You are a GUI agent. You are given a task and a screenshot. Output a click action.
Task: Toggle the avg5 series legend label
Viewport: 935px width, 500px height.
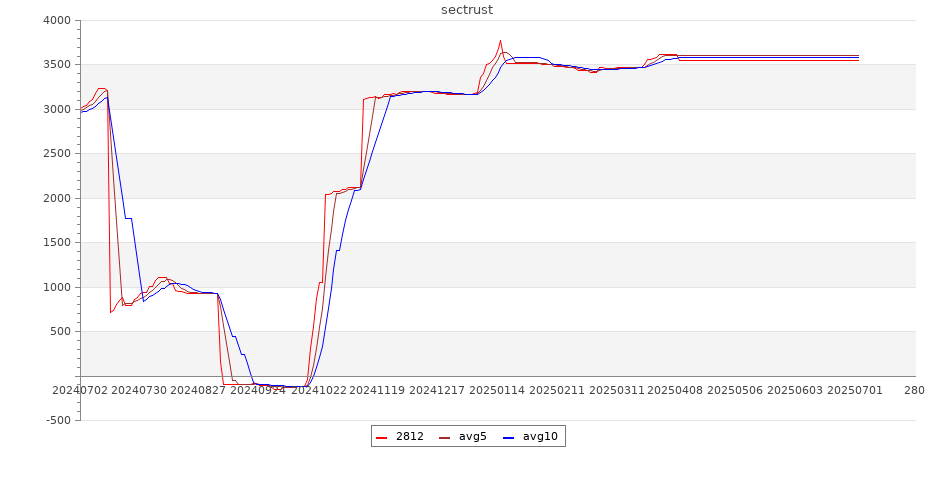pos(472,436)
